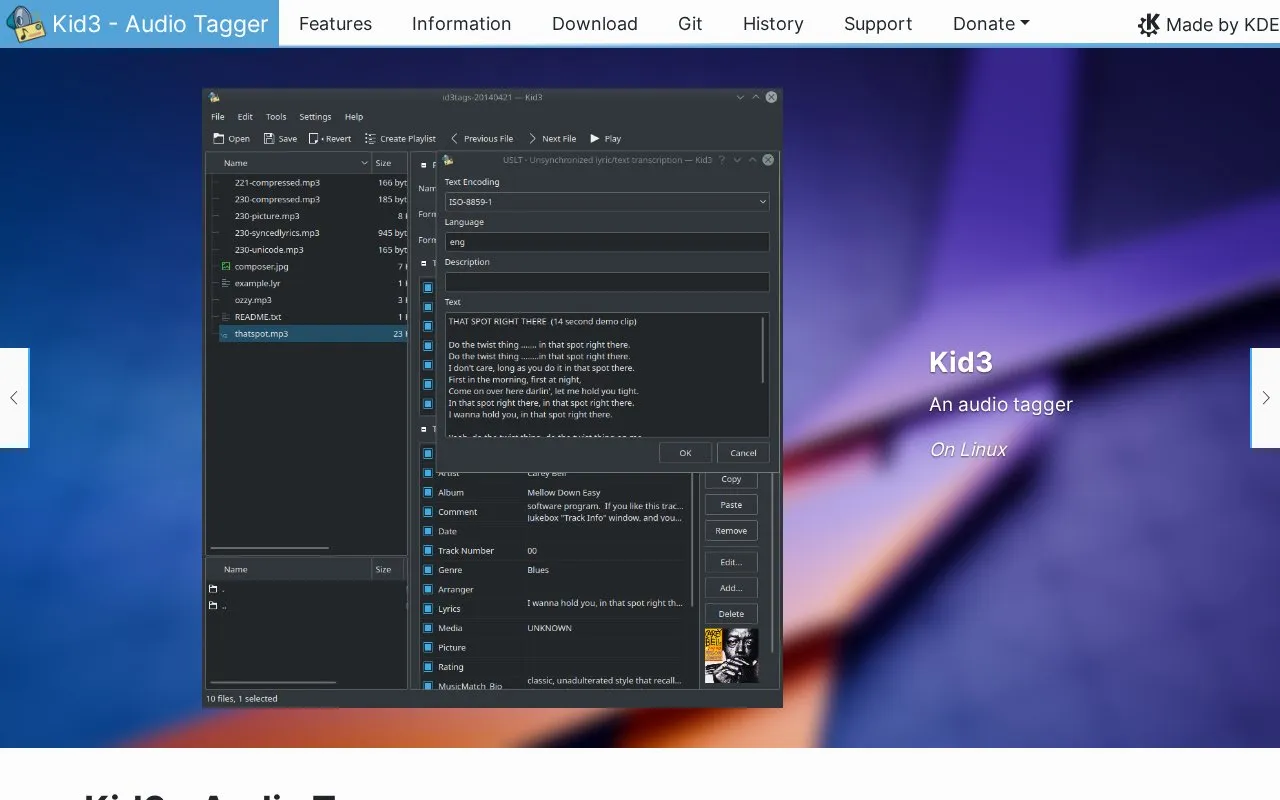Screen dimensions: 1280x800
Task: Click the KDE gear logo icon
Action: pyautogui.click(x=1149, y=25)
